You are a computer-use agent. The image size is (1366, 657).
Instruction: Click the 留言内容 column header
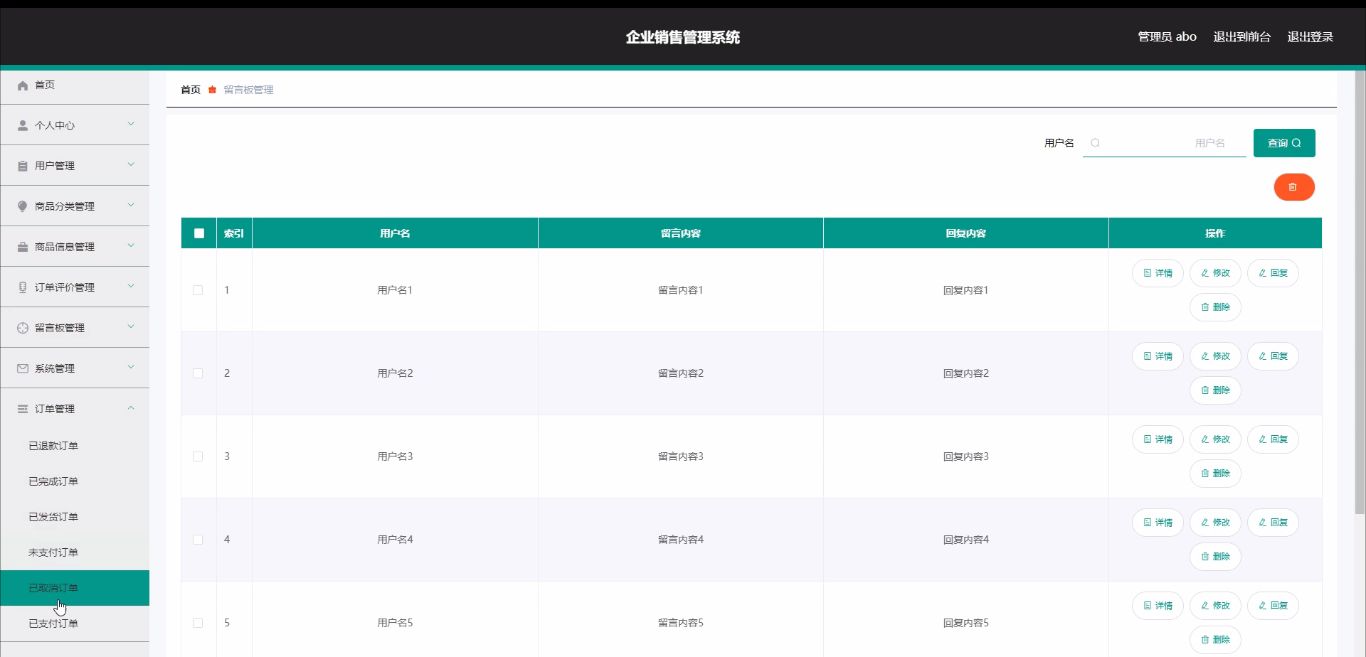[681, 233]
